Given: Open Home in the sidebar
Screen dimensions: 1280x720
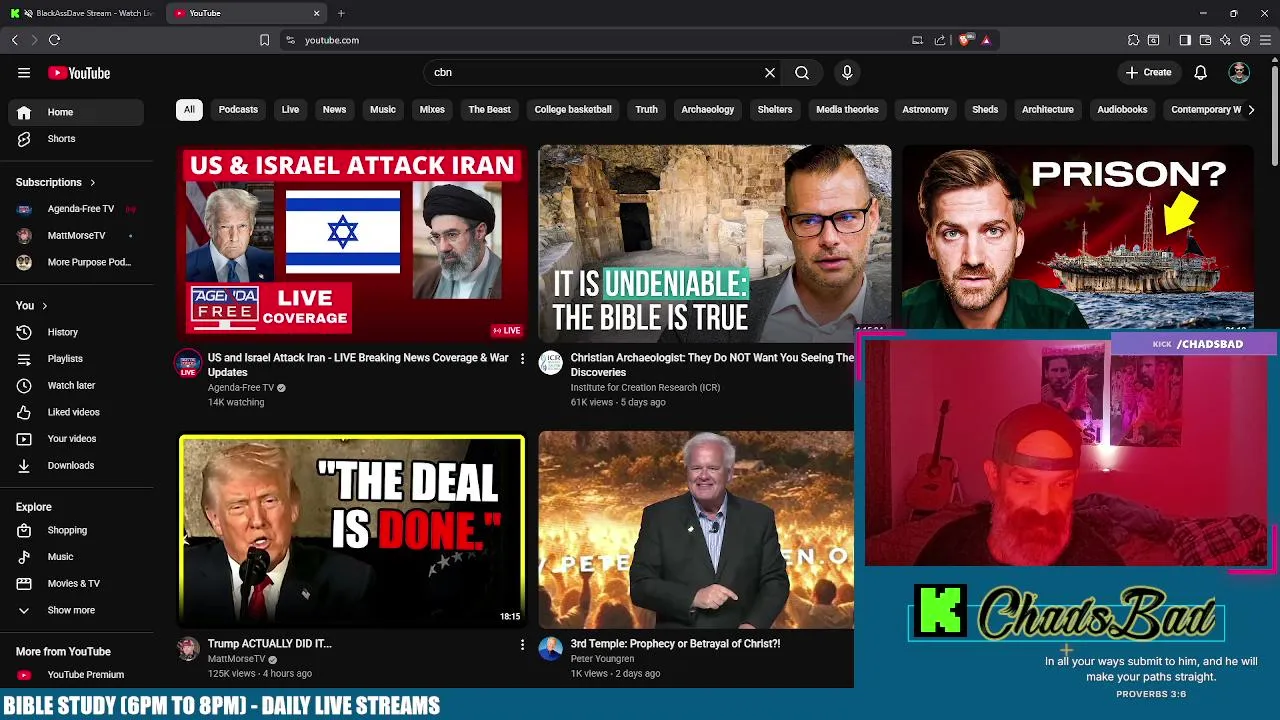Looking at the screenshot, I should pyautogui.click(x=76, y=112).
